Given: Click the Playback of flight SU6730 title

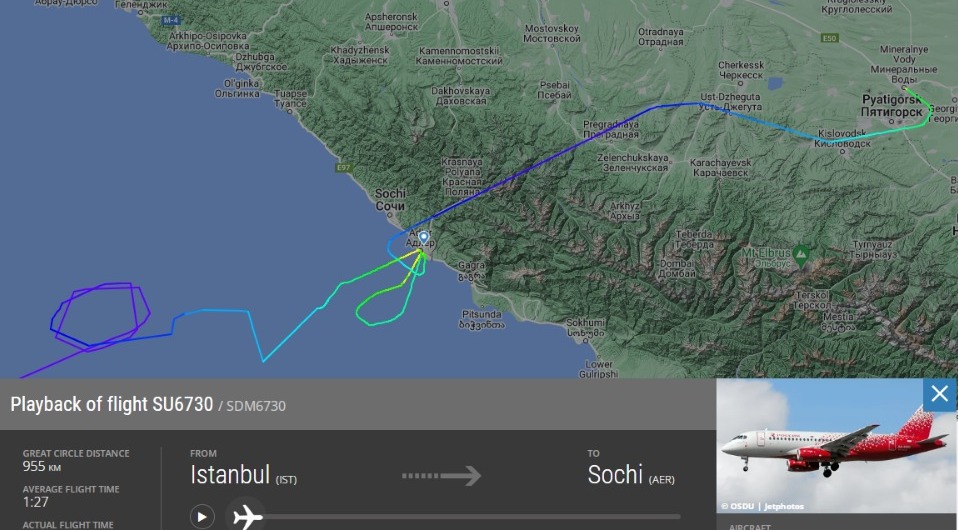Looking at the screenshot, I should [x=112, y=404].
